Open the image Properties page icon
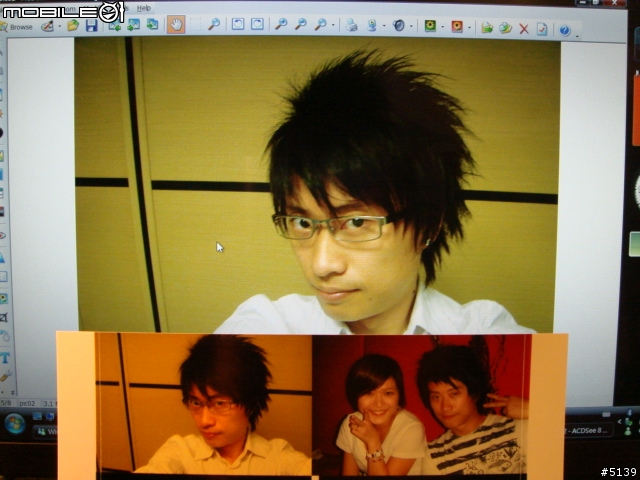This screenshot has width=640, height=480. 542,29
